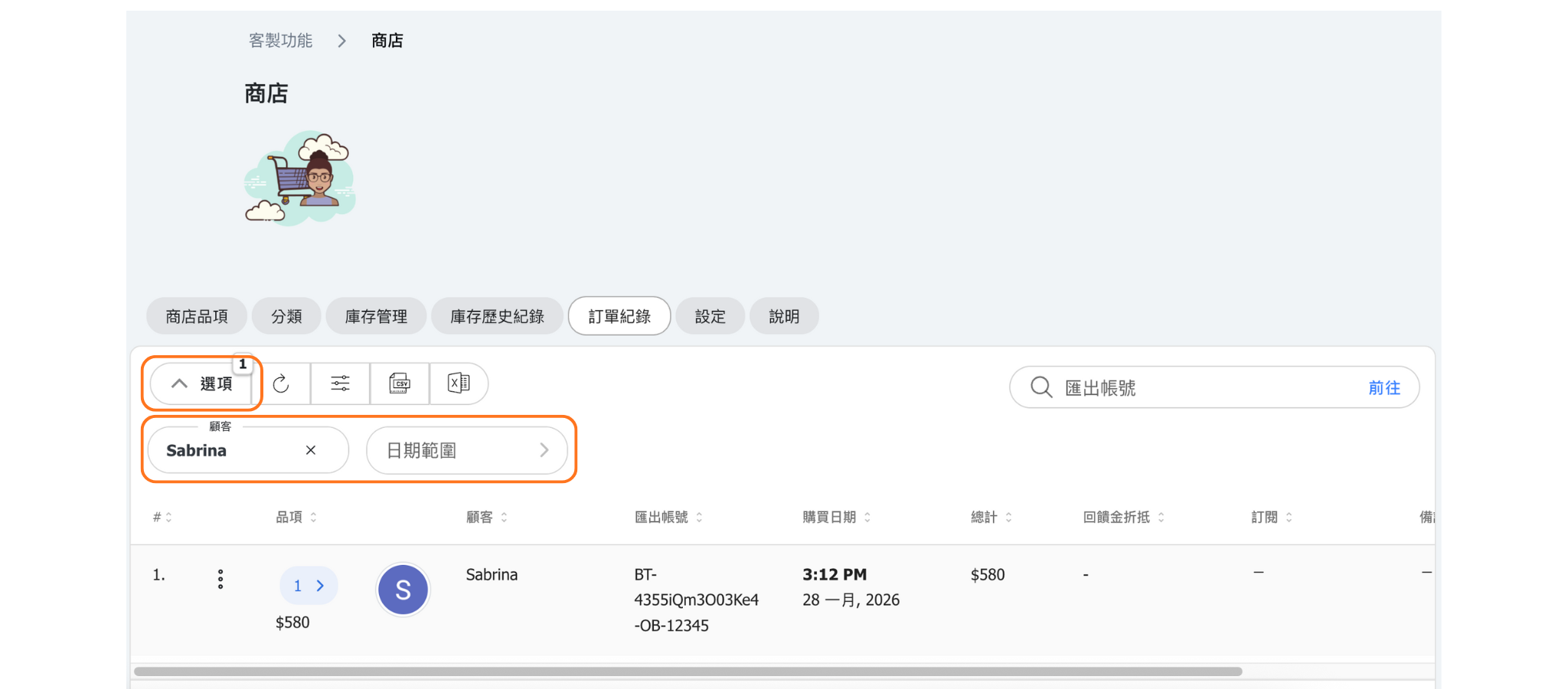1568x689 pixels.
Task: Open the 日期範圍 date range picker
Action: point(466,450)
